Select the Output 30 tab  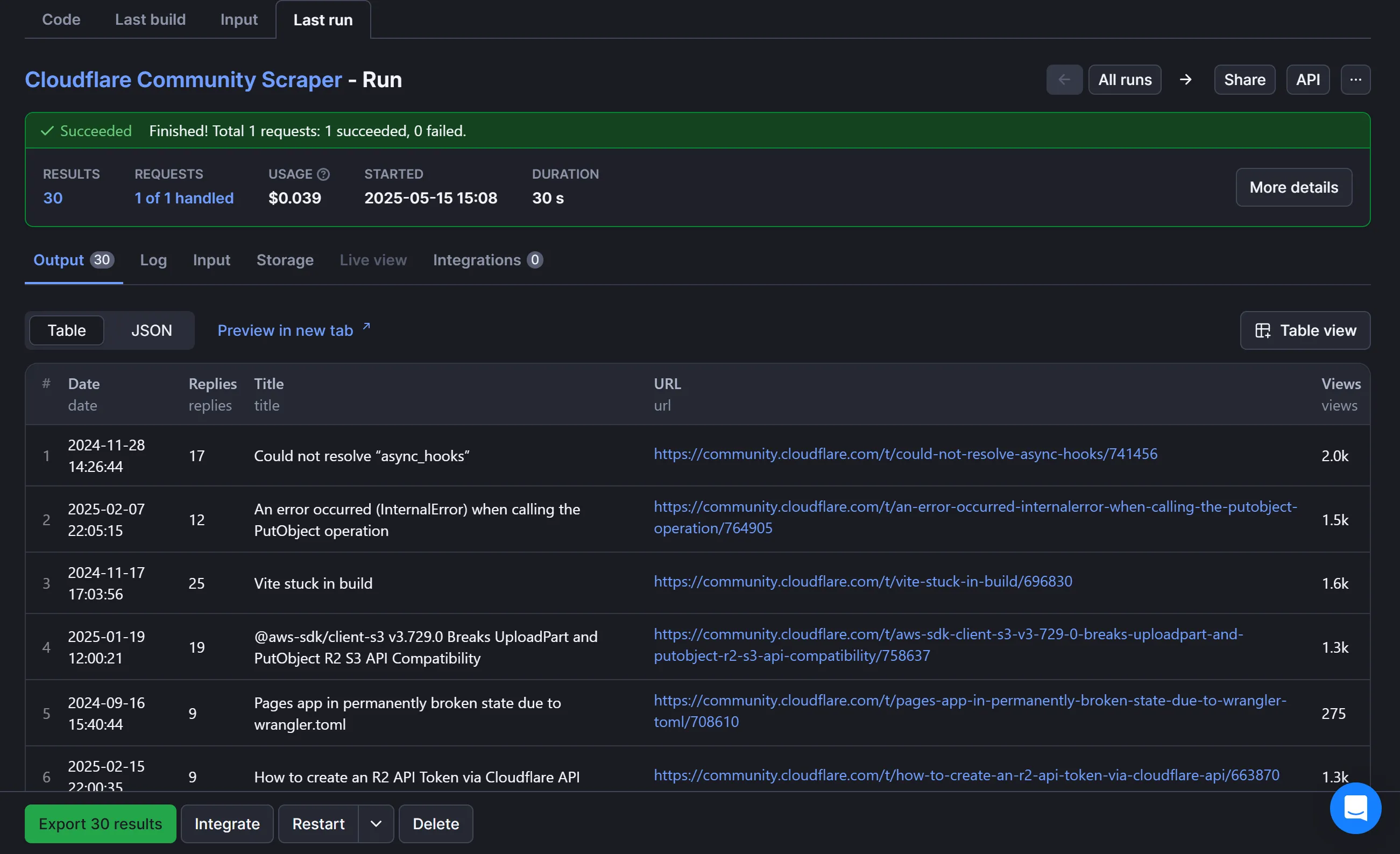click(x=73, y=260)
